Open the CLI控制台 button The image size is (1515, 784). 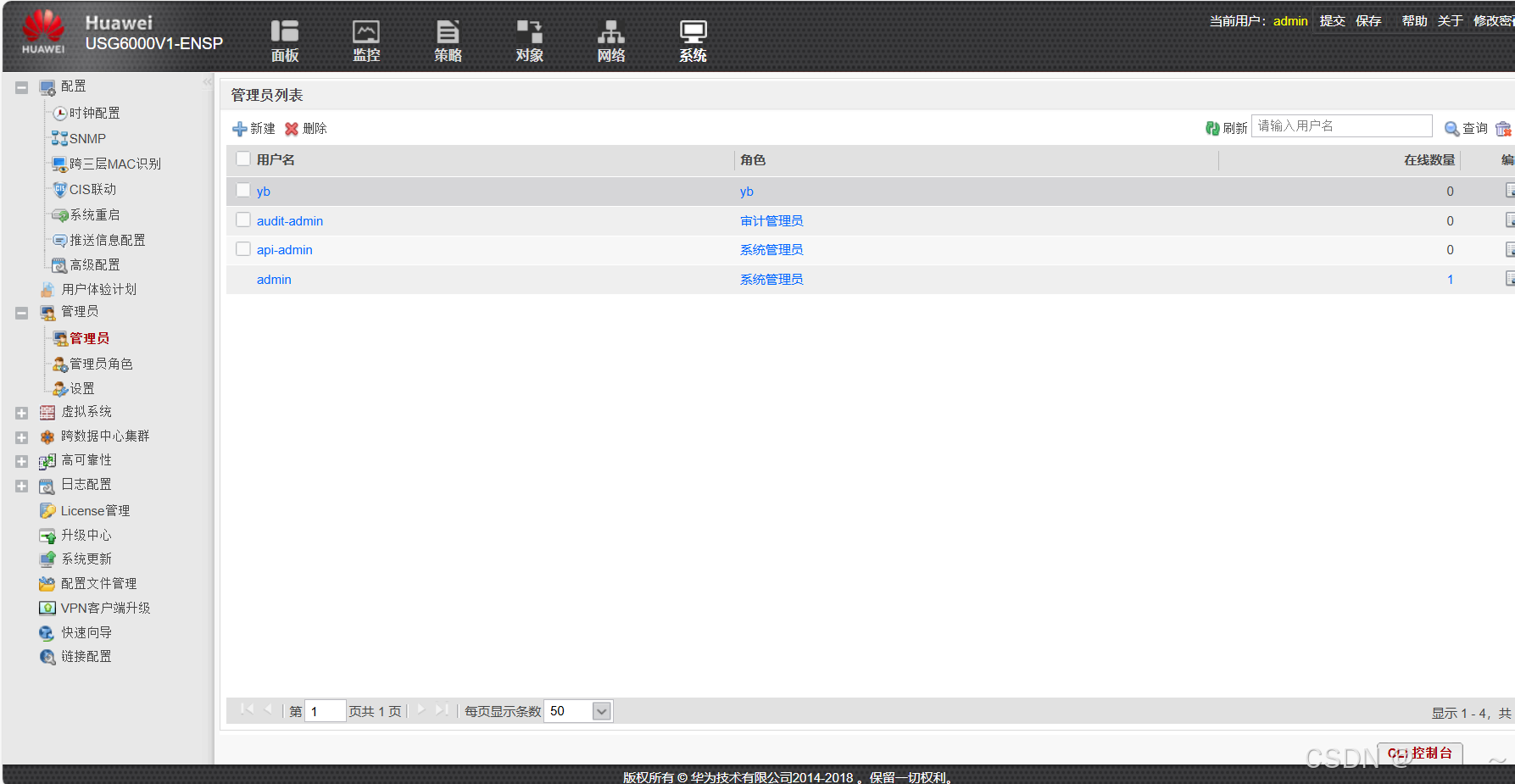(1420, 753)
